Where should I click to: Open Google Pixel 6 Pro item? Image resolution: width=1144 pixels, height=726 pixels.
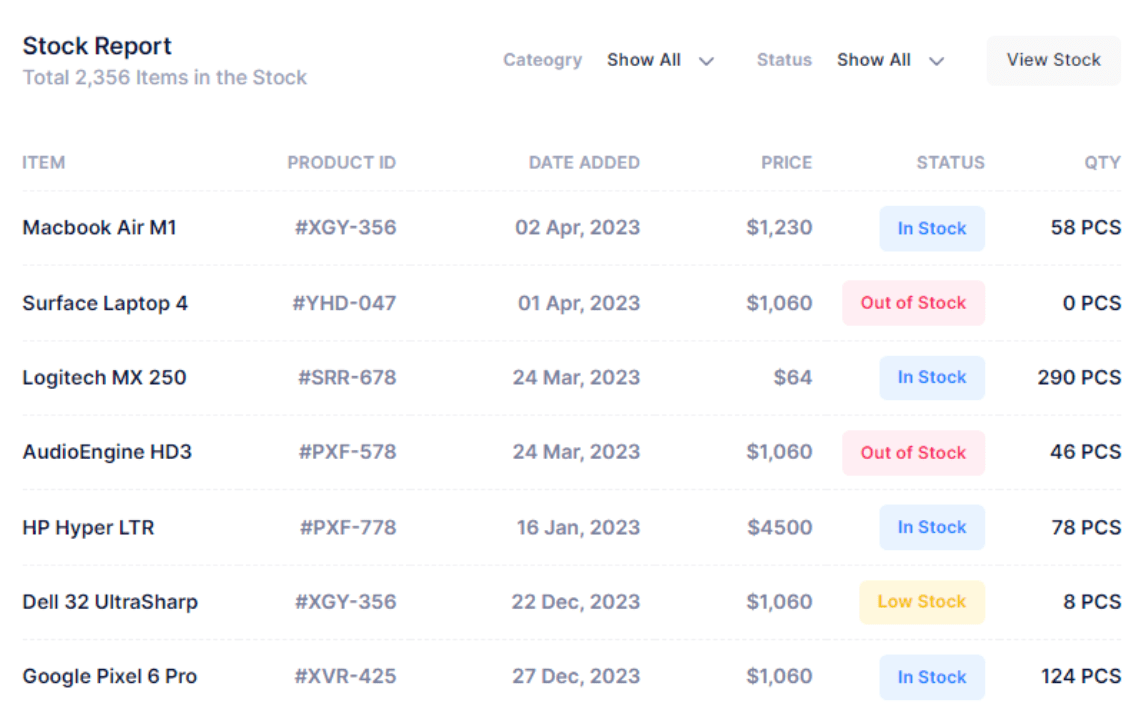pos(110,676)
